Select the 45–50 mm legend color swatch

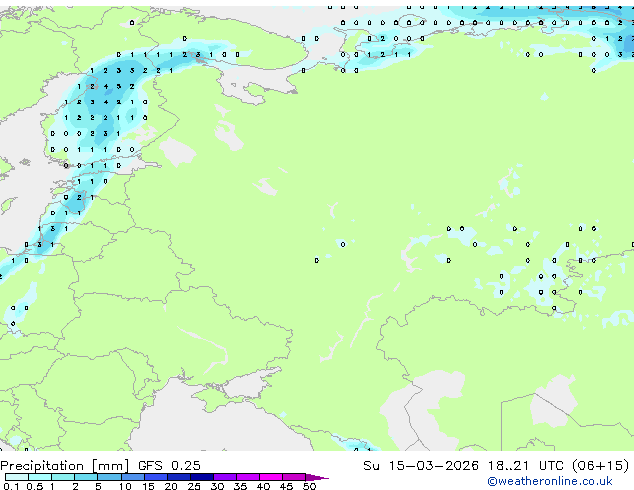tap(294, 477)
